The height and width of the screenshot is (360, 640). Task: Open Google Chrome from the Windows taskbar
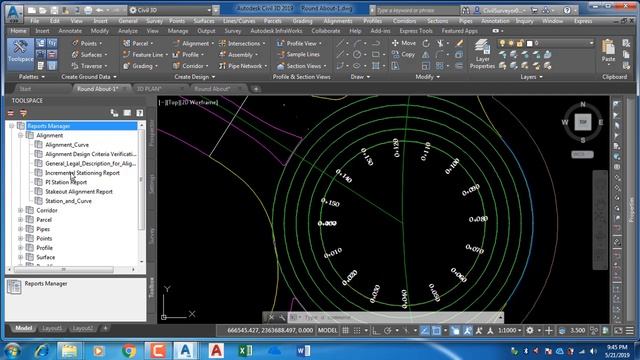tap(129, 351)
